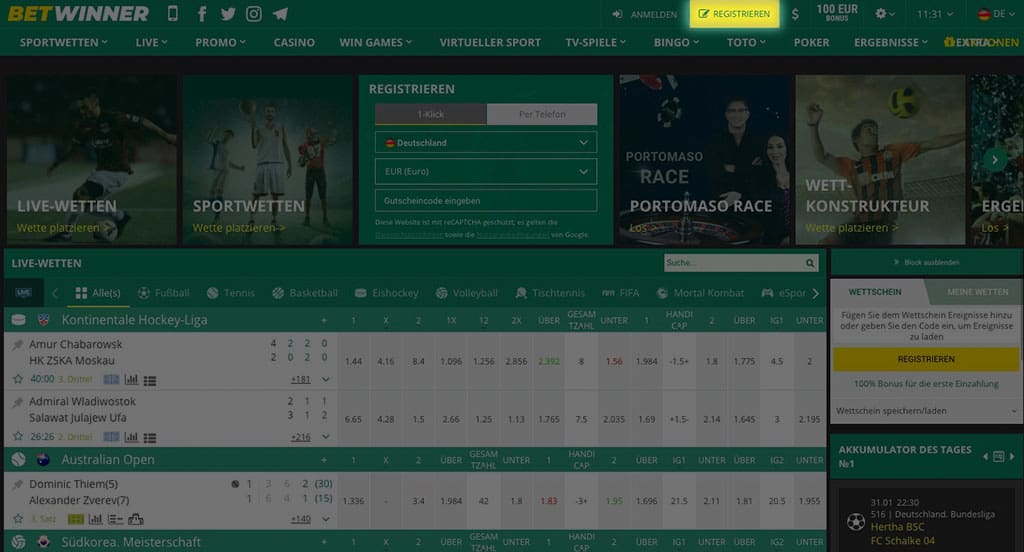Click yellow Registrieren button in Wettschein
The width and height of the screenshot is (1024, 552).
(x=926, y=359)
